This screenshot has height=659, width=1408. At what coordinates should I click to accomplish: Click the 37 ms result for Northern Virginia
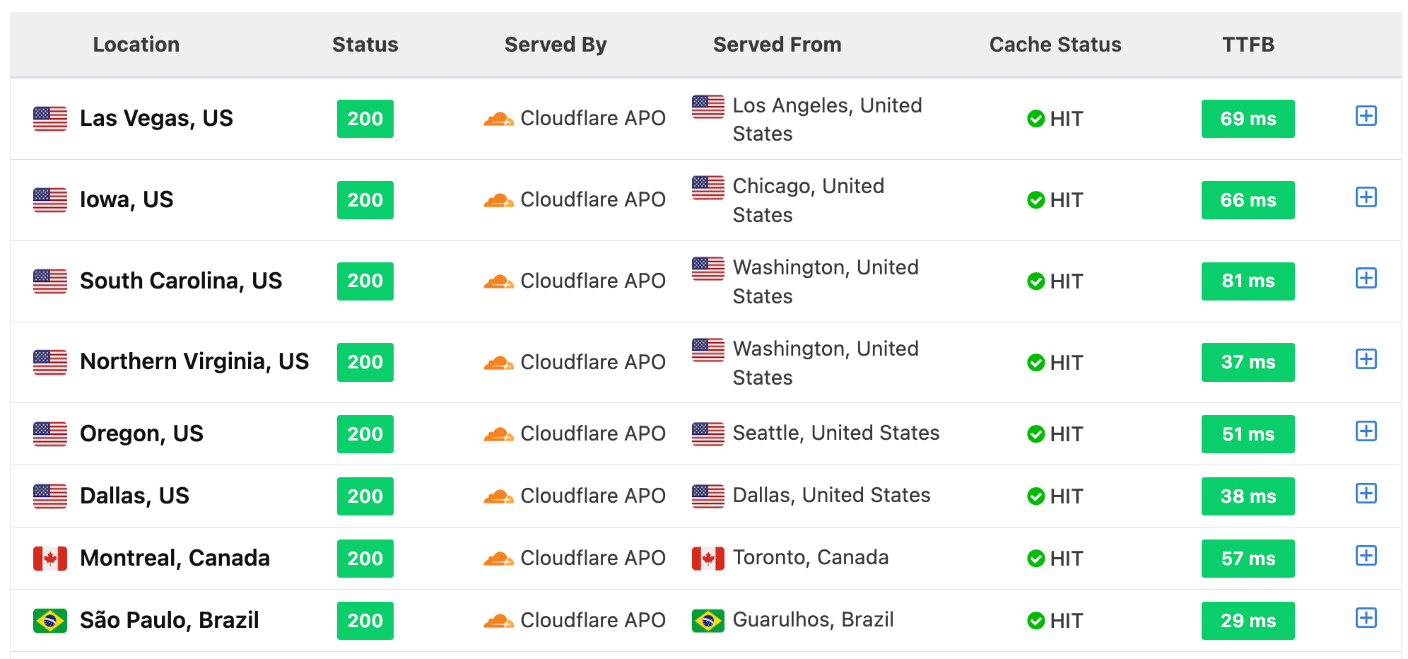tap(1248, 362)
